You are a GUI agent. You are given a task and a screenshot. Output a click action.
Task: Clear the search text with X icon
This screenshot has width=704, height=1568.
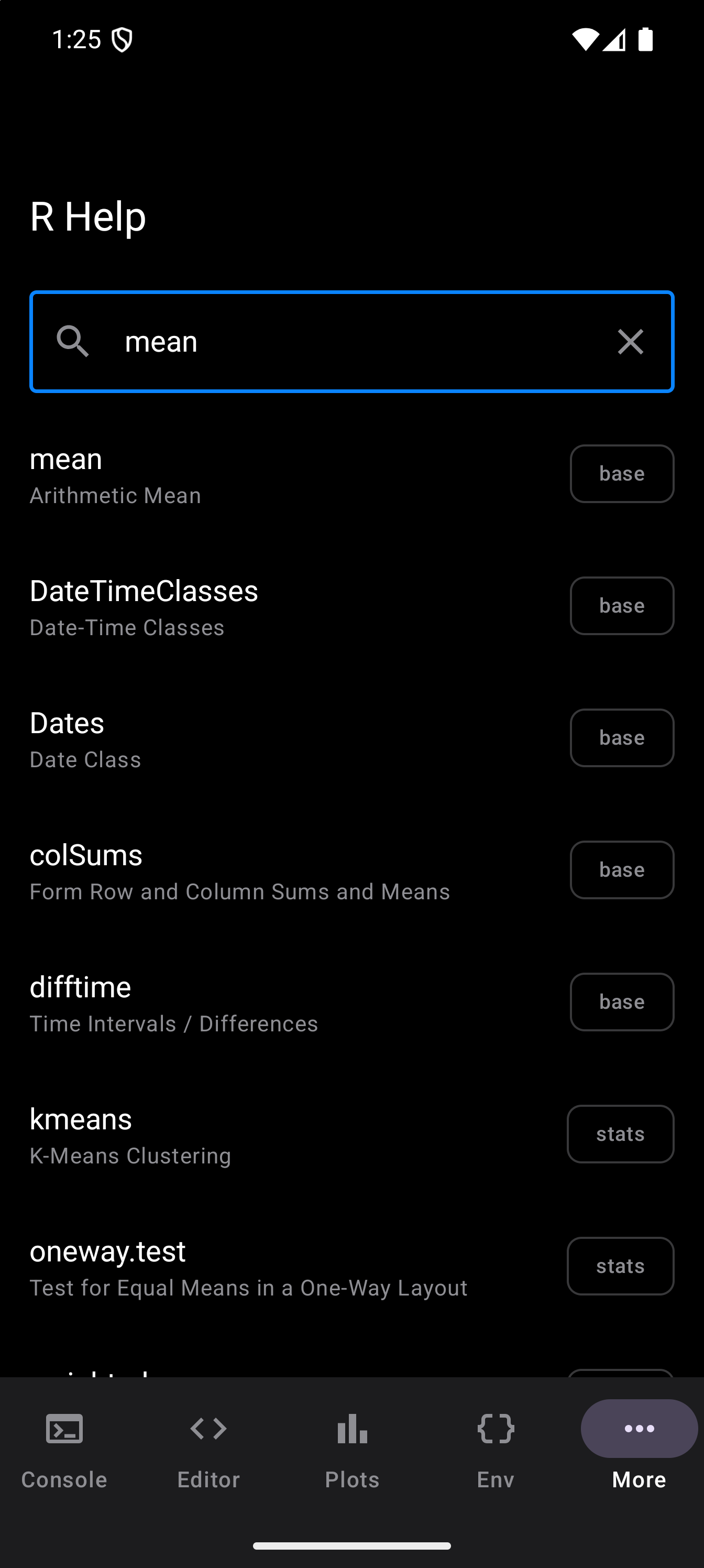click(630, 342)
